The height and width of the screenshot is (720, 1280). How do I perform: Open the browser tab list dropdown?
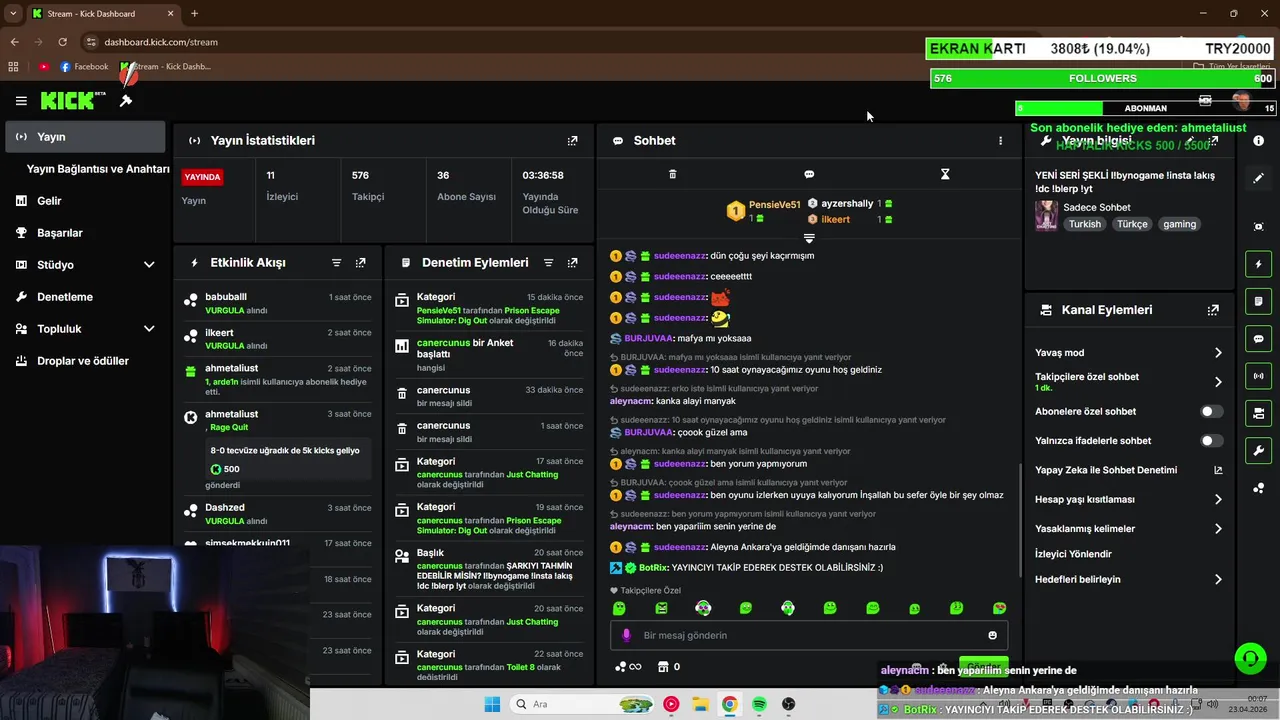tap(13, 13)
